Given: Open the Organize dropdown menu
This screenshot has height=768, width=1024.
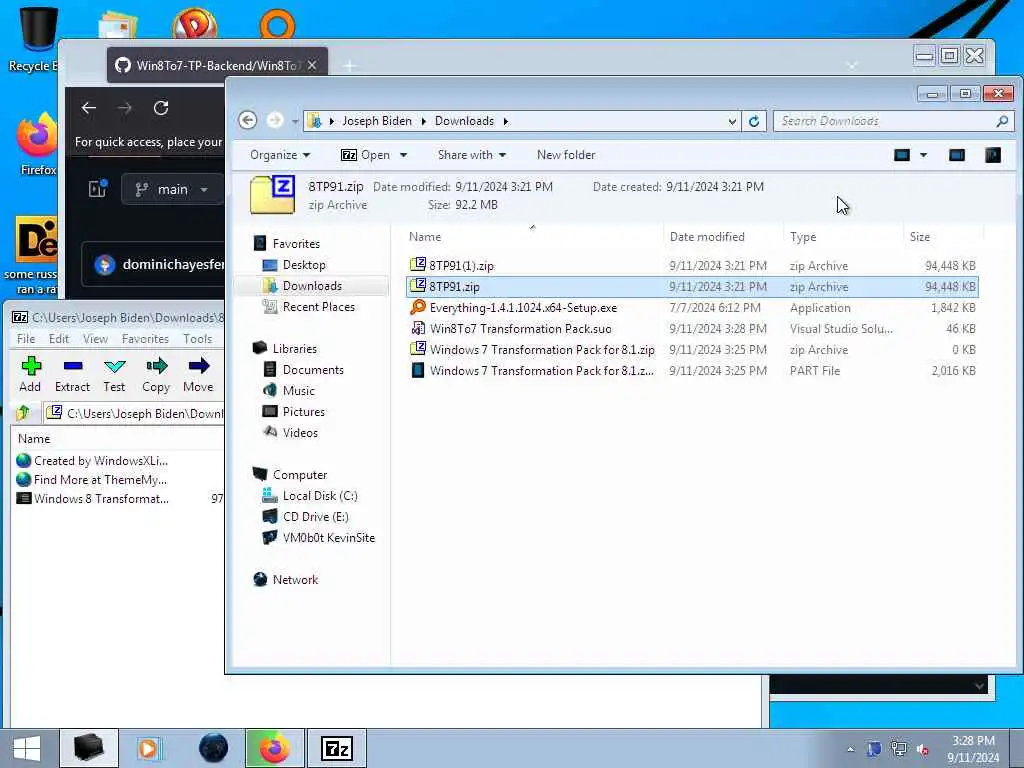Looking at the screenshot, I should pos(280,155).
